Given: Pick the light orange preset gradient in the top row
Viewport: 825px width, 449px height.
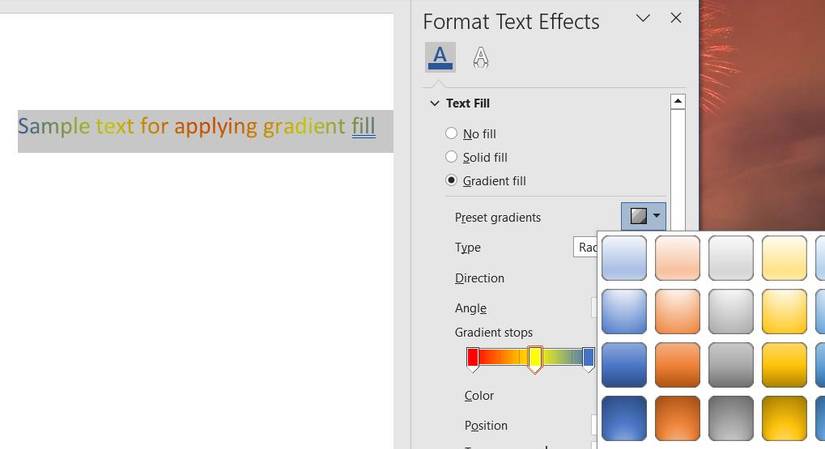Looking at the screenshot, I should [677, 257].
